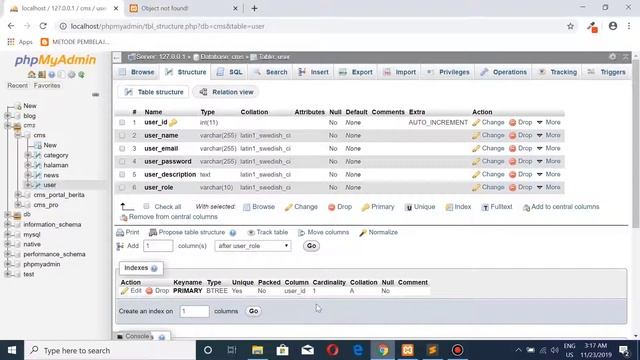Click the page settings gear at top right

[612, 57]
